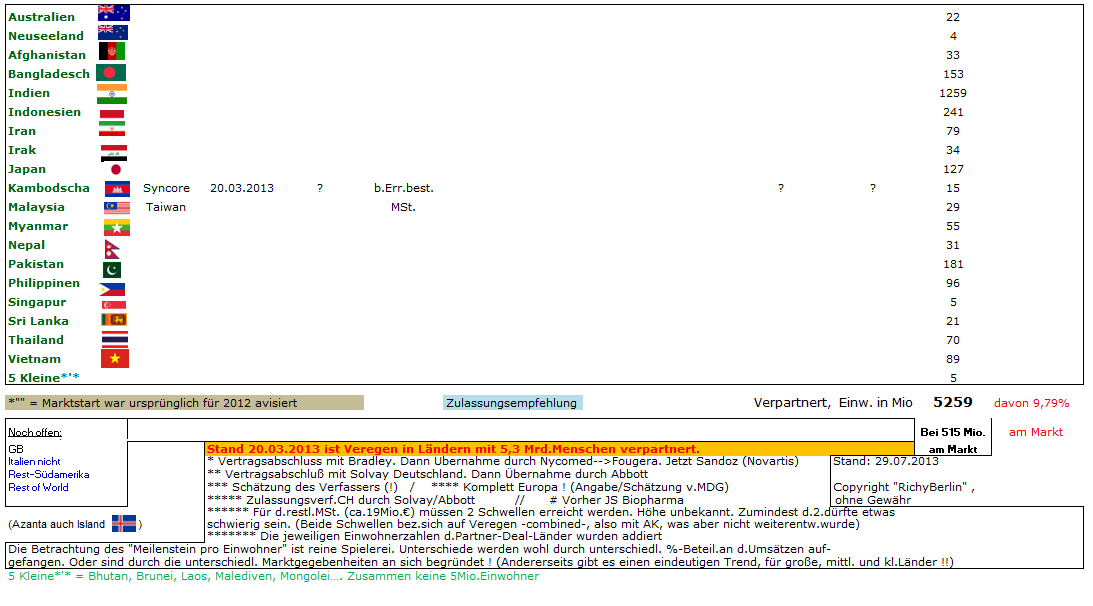Click the Iran flag icon
Image resolution: width=1093 pixels, height=606 pixels.
(112, 129)
